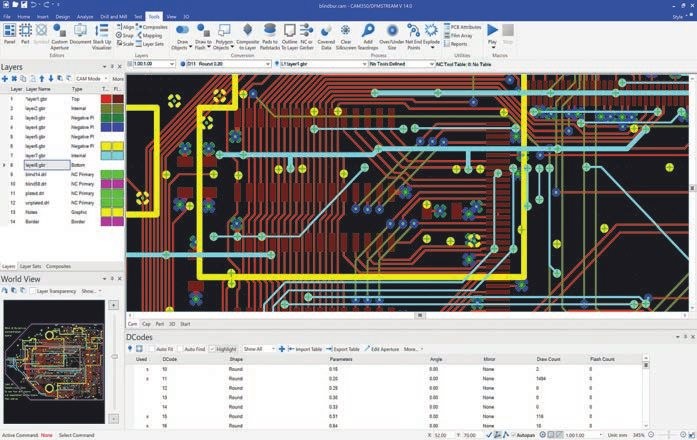
Task: Switch to the Analyze ribbon tab
Action: coord(84,16)
